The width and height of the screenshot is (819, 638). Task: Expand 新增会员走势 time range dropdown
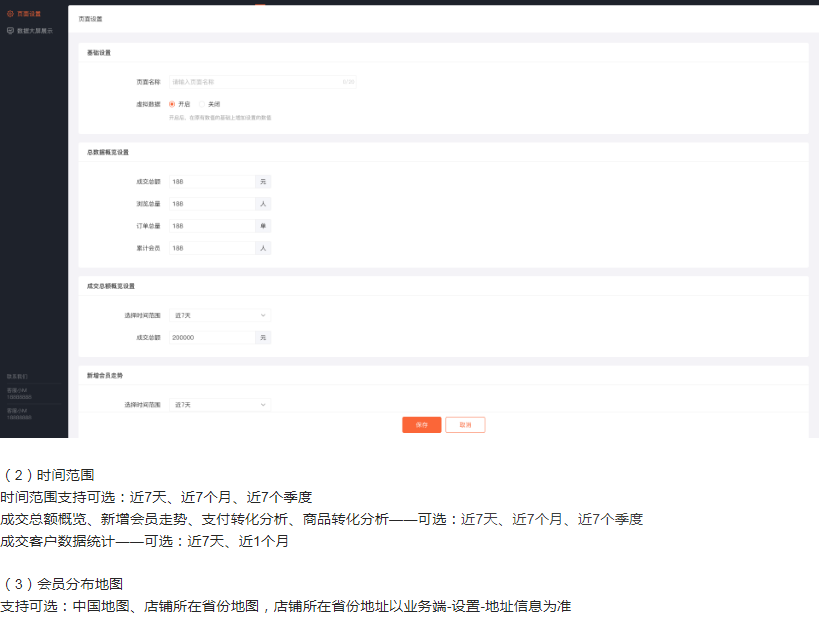[x=219, y=405]
